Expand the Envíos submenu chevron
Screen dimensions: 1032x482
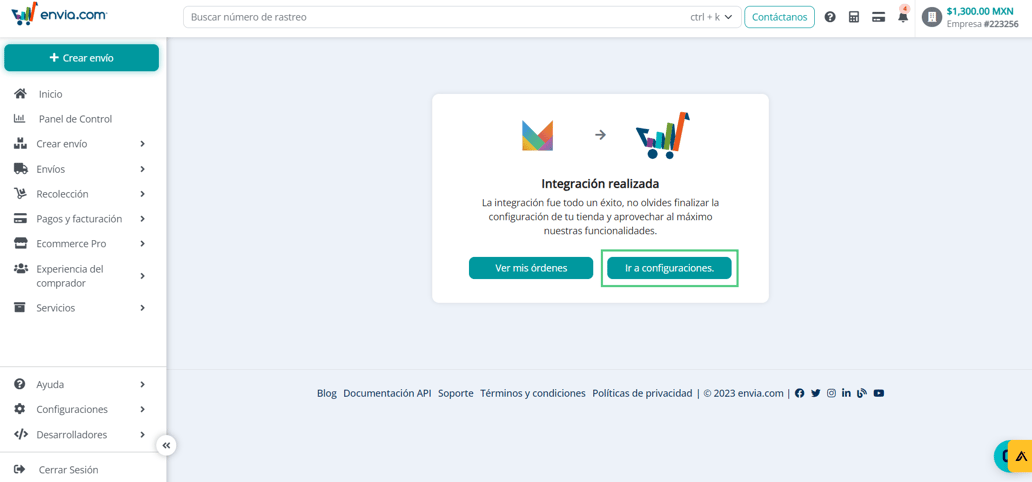pyautogui.click(x=142, y=169)
